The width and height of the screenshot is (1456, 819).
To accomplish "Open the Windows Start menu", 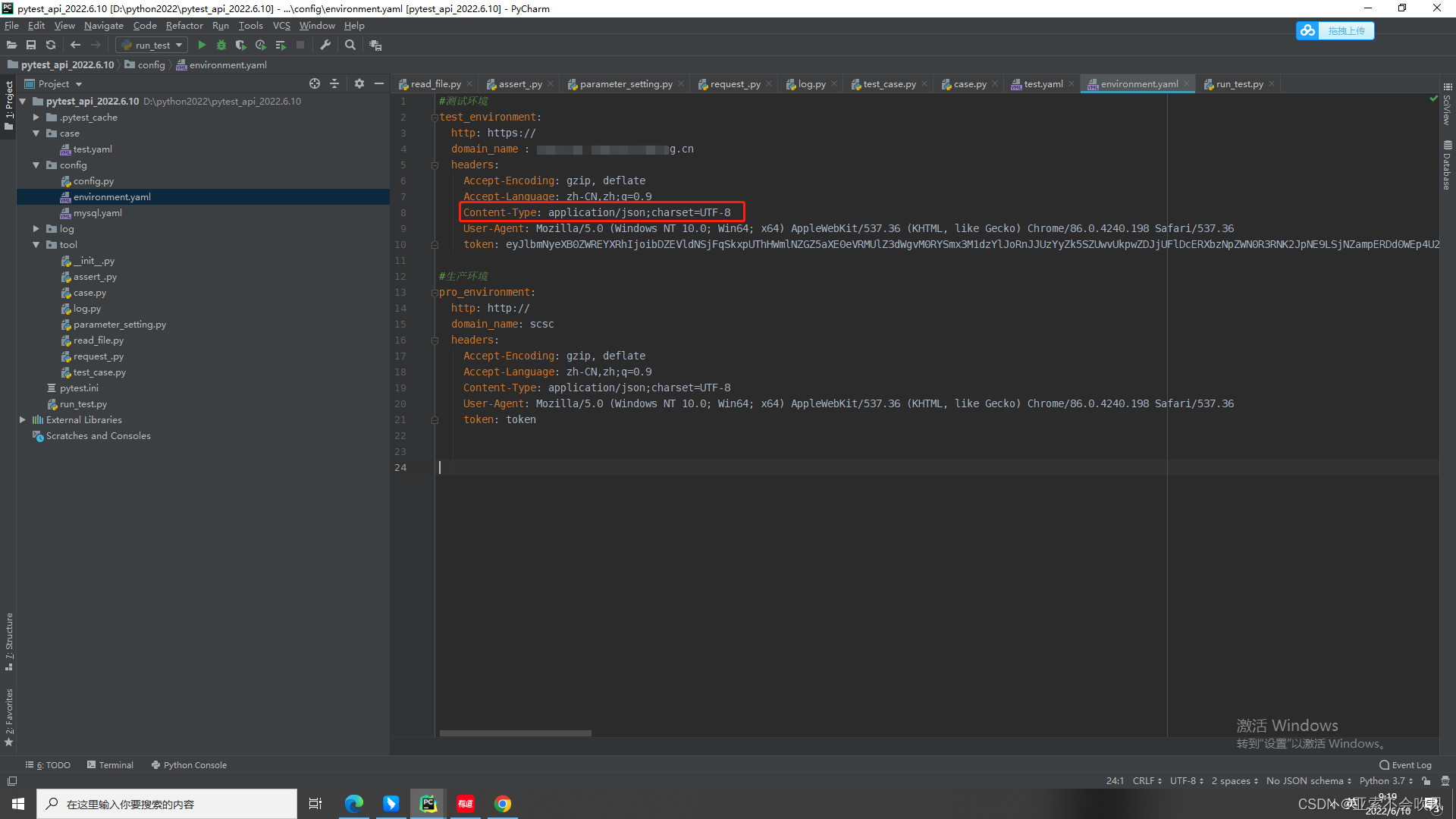I will (x=18, y=804).
